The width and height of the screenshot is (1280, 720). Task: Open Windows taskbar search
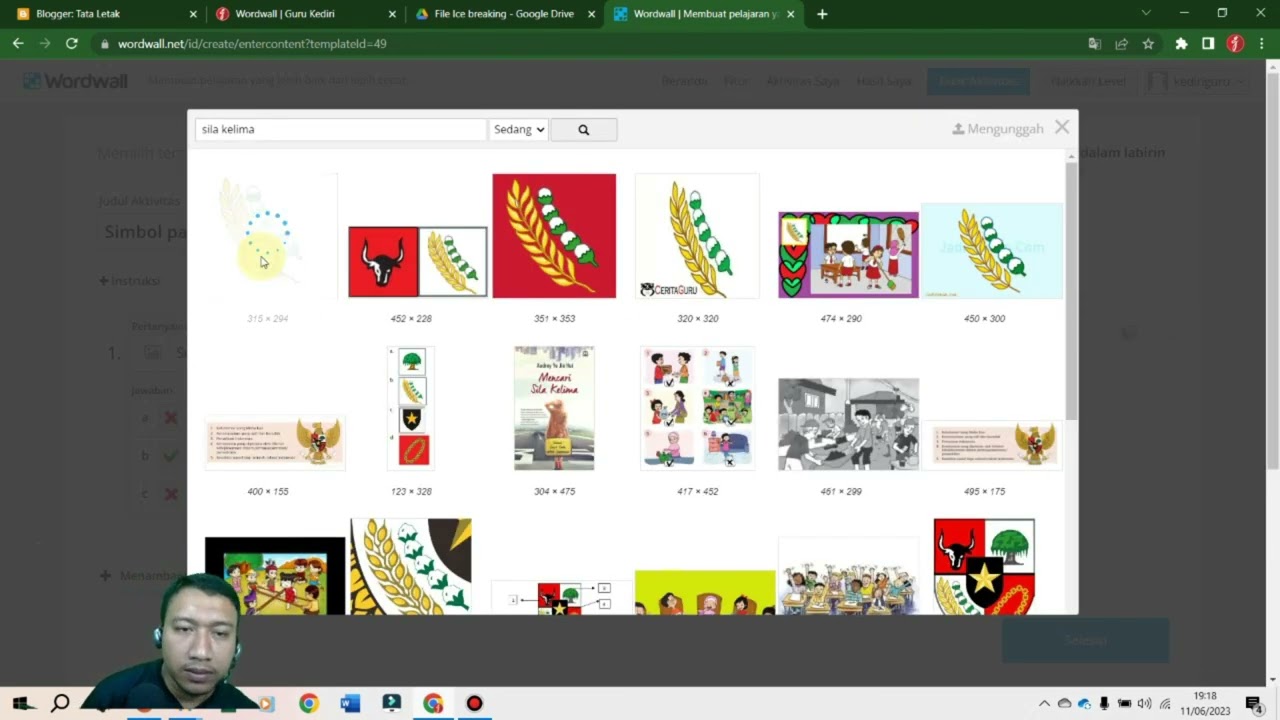[60, 704]
